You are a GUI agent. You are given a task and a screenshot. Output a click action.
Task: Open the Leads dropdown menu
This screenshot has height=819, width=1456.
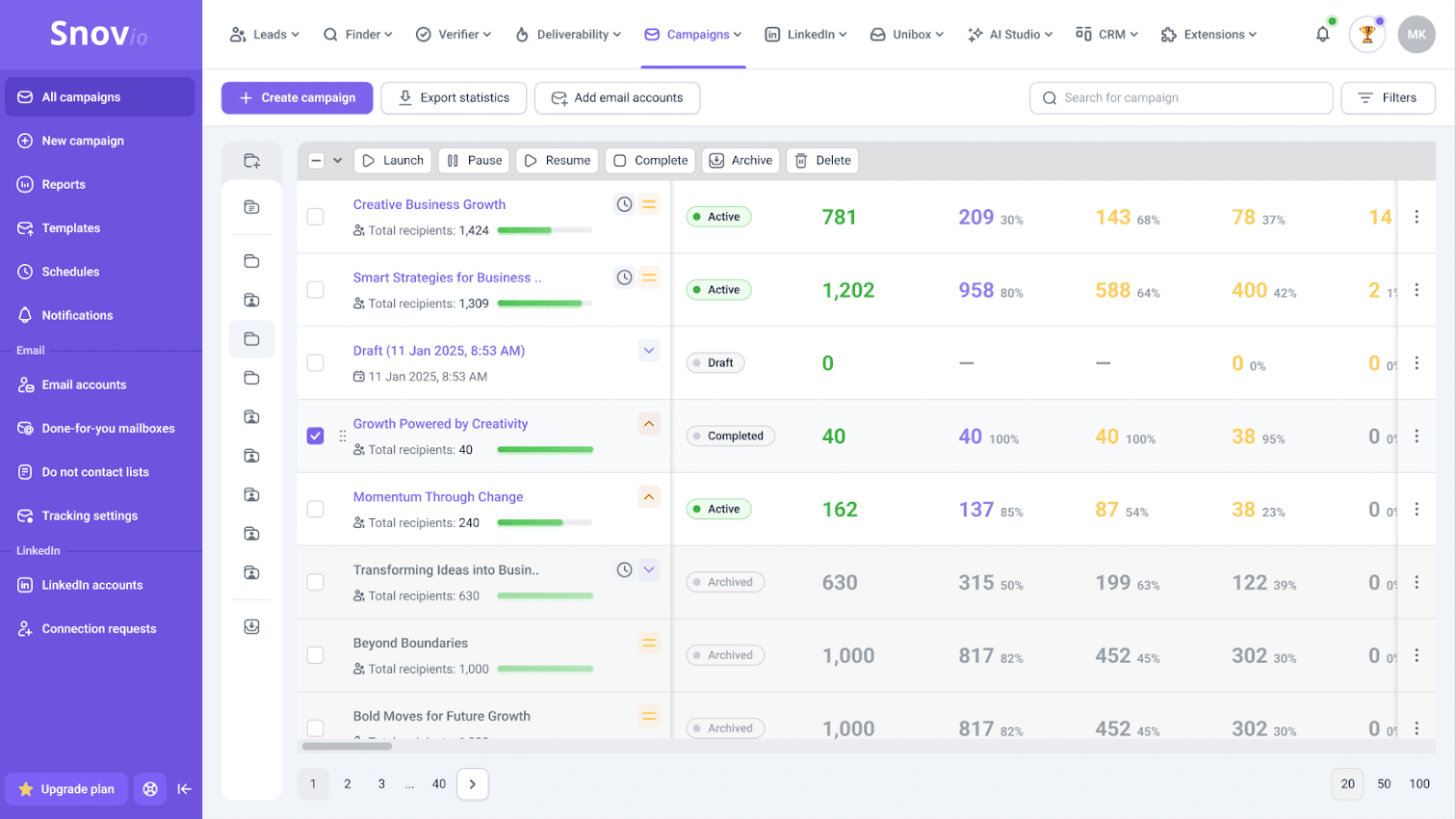pos(265,35)
